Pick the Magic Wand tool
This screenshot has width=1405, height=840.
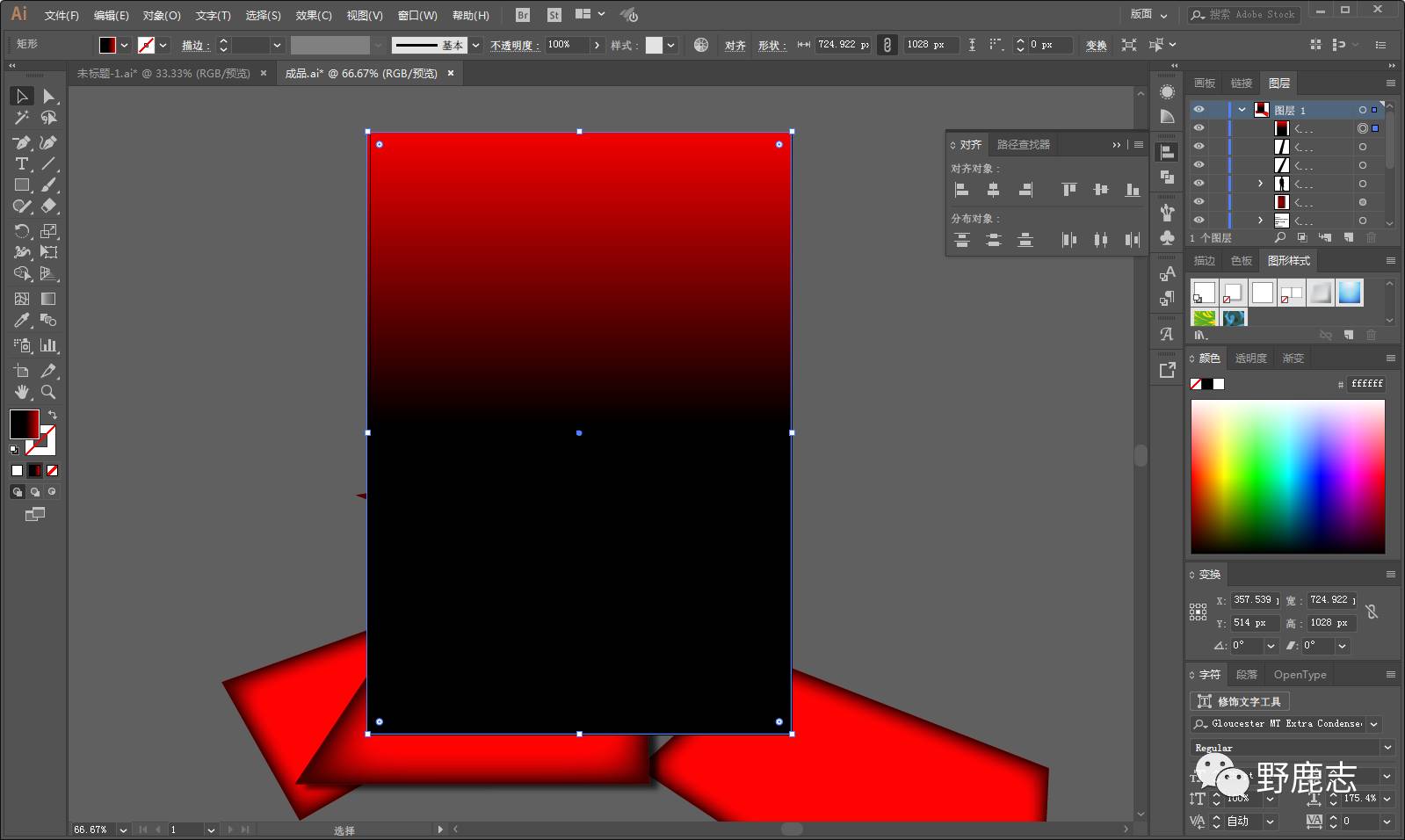22,118
